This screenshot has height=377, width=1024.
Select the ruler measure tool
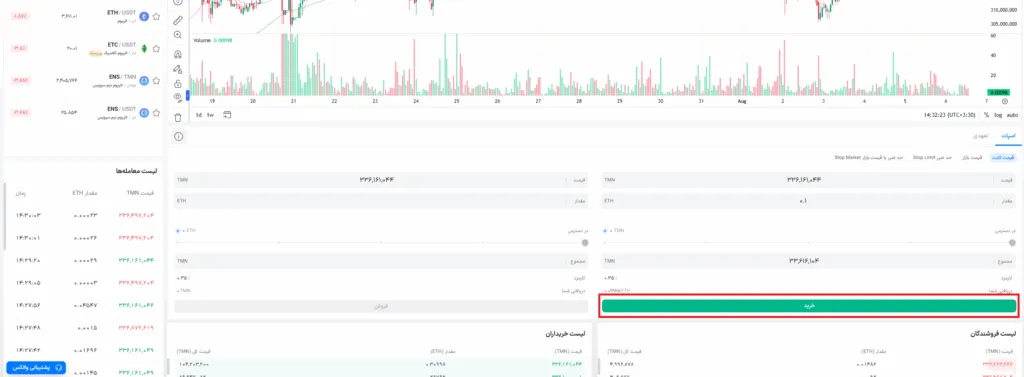pyautogui.click(x=178, y=20)
